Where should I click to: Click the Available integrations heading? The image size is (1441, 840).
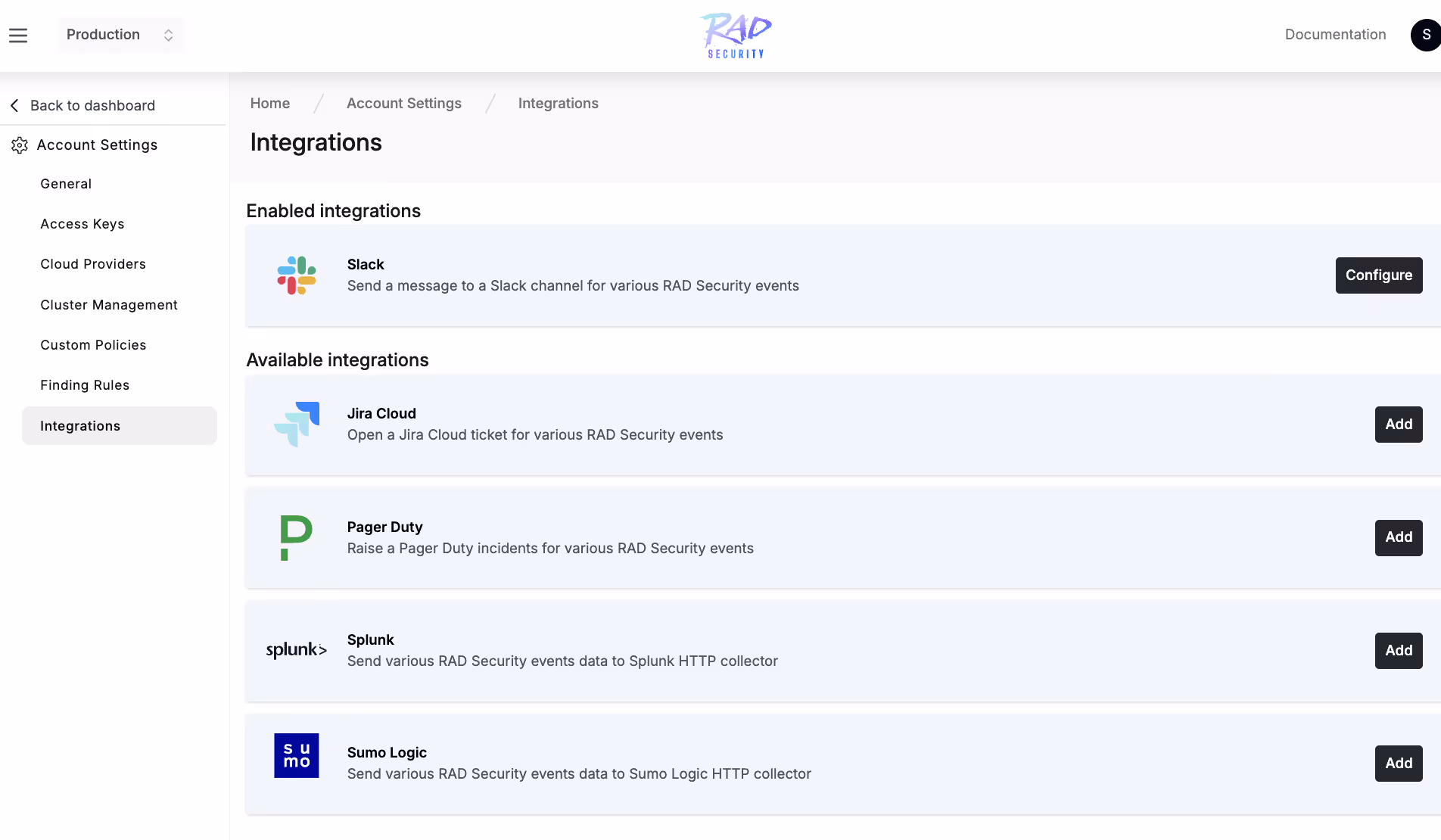click(x=338, y=360)
